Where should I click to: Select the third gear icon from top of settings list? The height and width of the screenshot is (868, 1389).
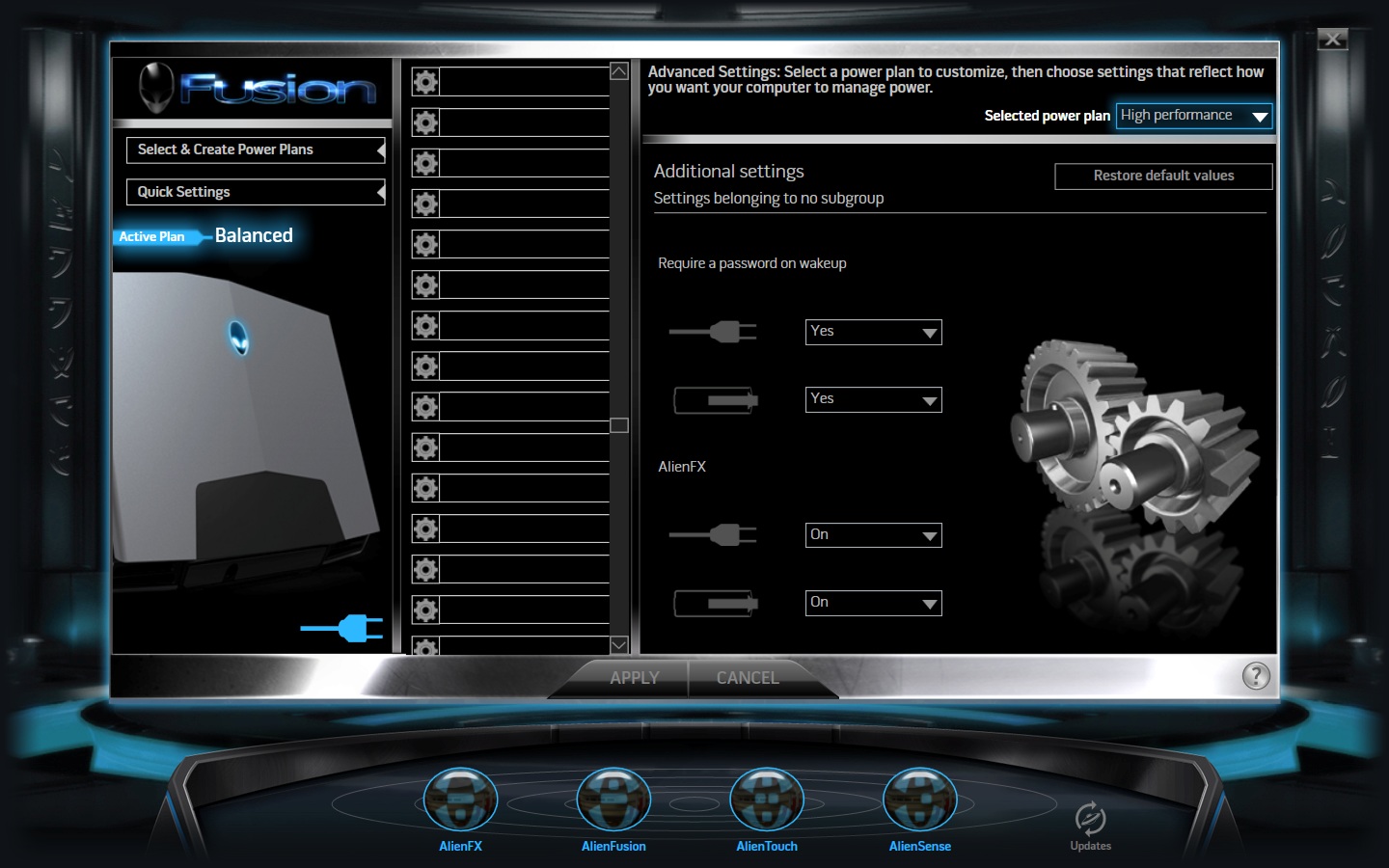coord(425,163)
